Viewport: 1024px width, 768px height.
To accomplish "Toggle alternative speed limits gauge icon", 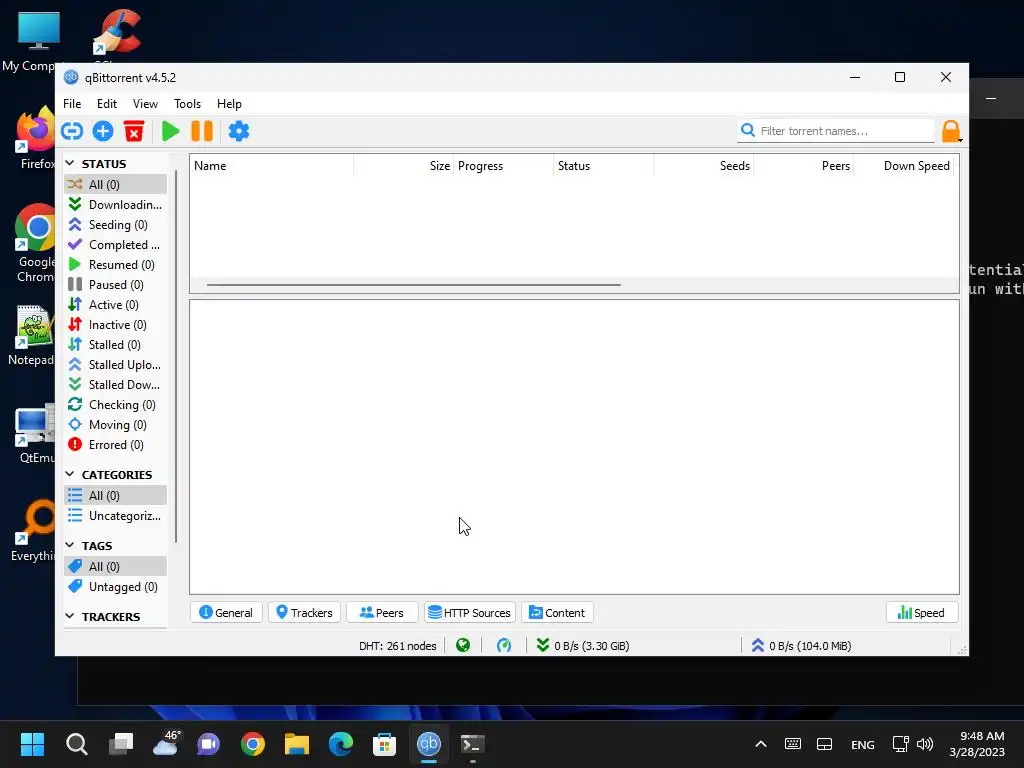I will pos(504,646).
